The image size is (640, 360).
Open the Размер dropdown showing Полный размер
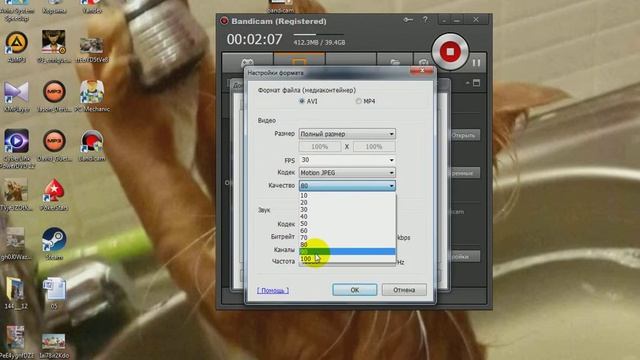tap(347, 134)
